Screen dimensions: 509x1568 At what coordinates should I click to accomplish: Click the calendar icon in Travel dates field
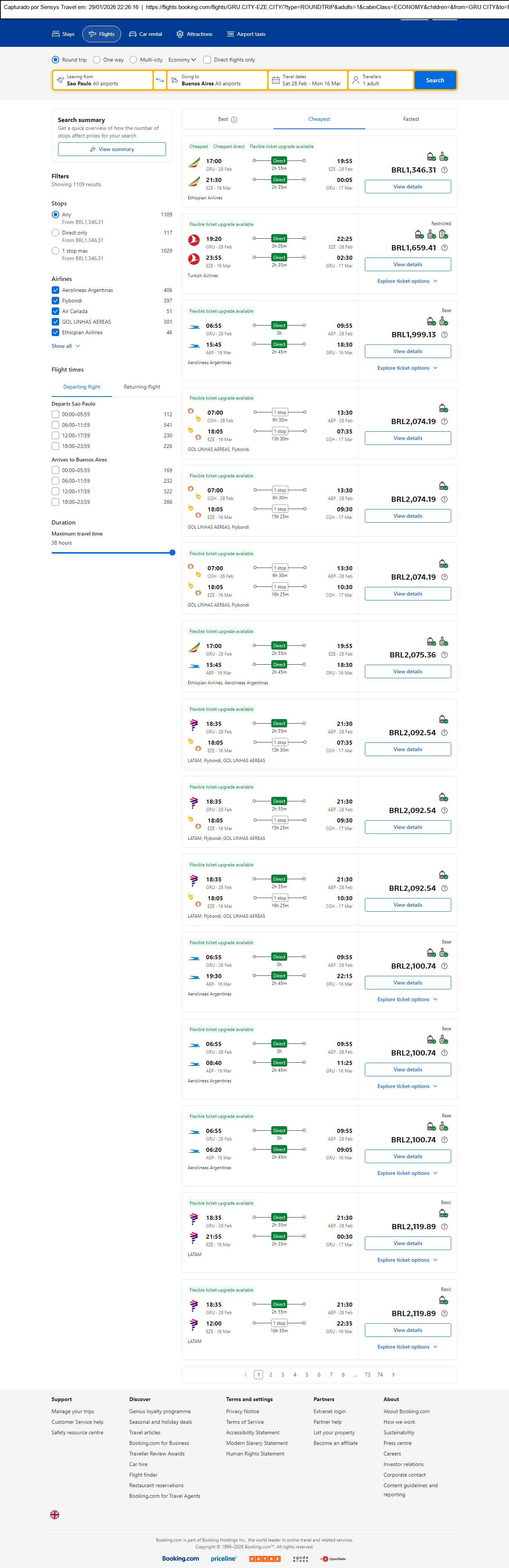(275, 80)
